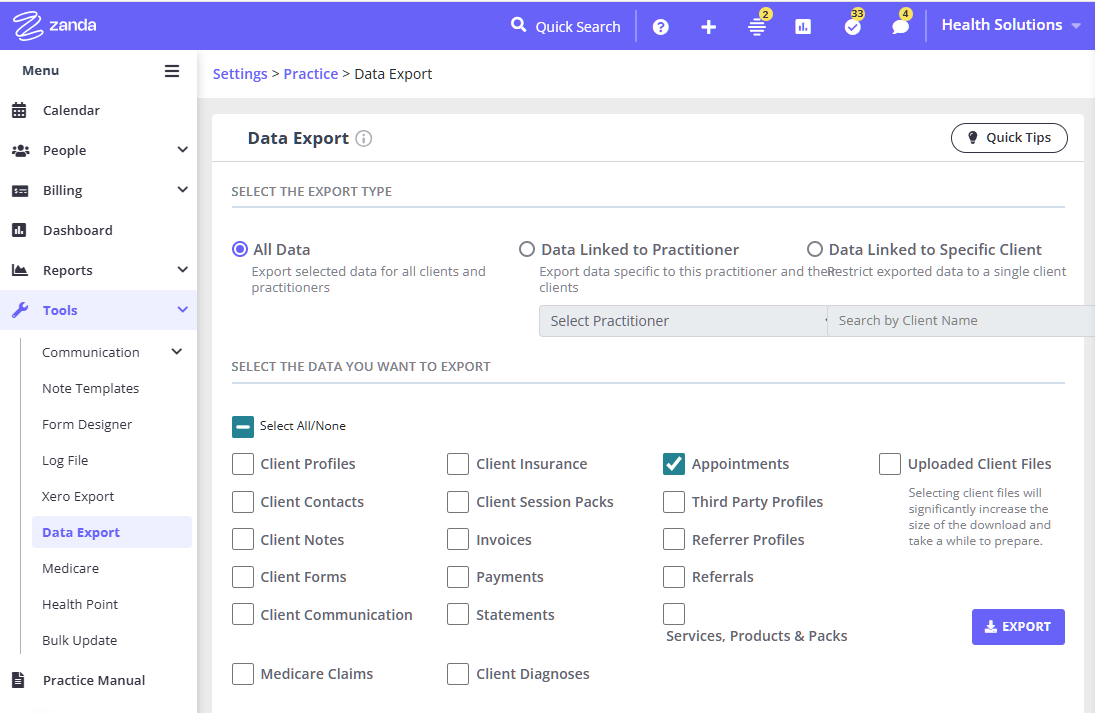Open the Select Practitioner dropdown
Screen dimensions: 1095x713
[x=685, y=321]
